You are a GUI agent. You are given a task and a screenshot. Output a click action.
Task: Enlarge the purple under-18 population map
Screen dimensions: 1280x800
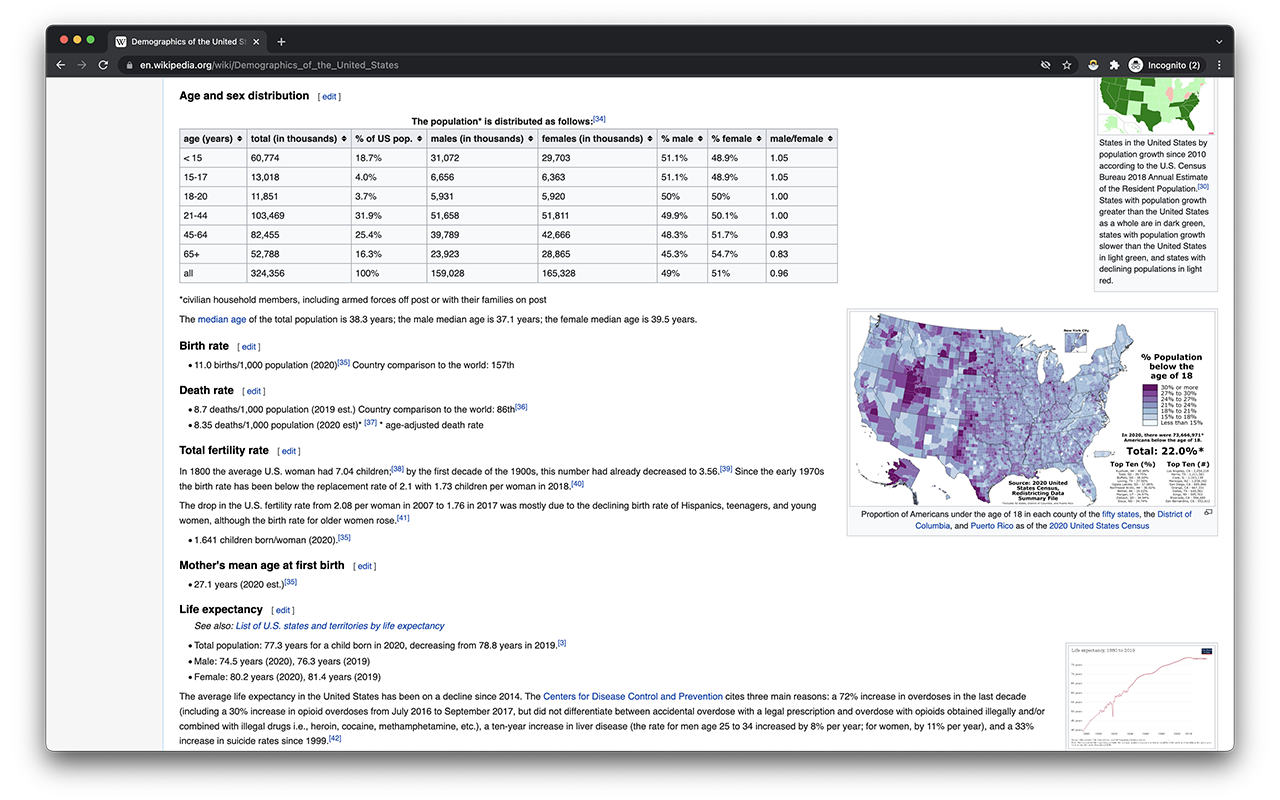point(1032,408)
